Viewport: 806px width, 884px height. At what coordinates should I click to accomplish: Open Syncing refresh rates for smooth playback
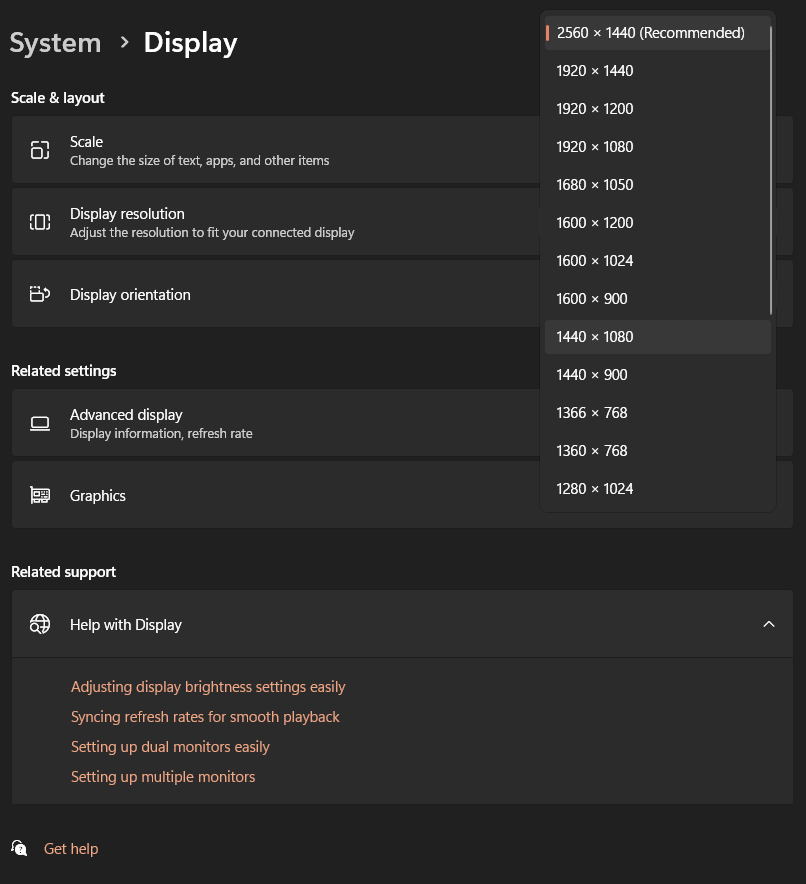(x=205, y=717)
